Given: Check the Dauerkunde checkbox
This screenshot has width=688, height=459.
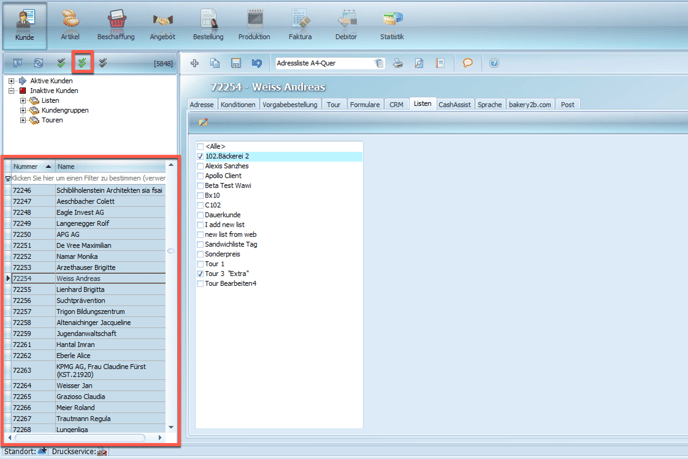Looking at the screenshot, I should click(x=201, y=215).
